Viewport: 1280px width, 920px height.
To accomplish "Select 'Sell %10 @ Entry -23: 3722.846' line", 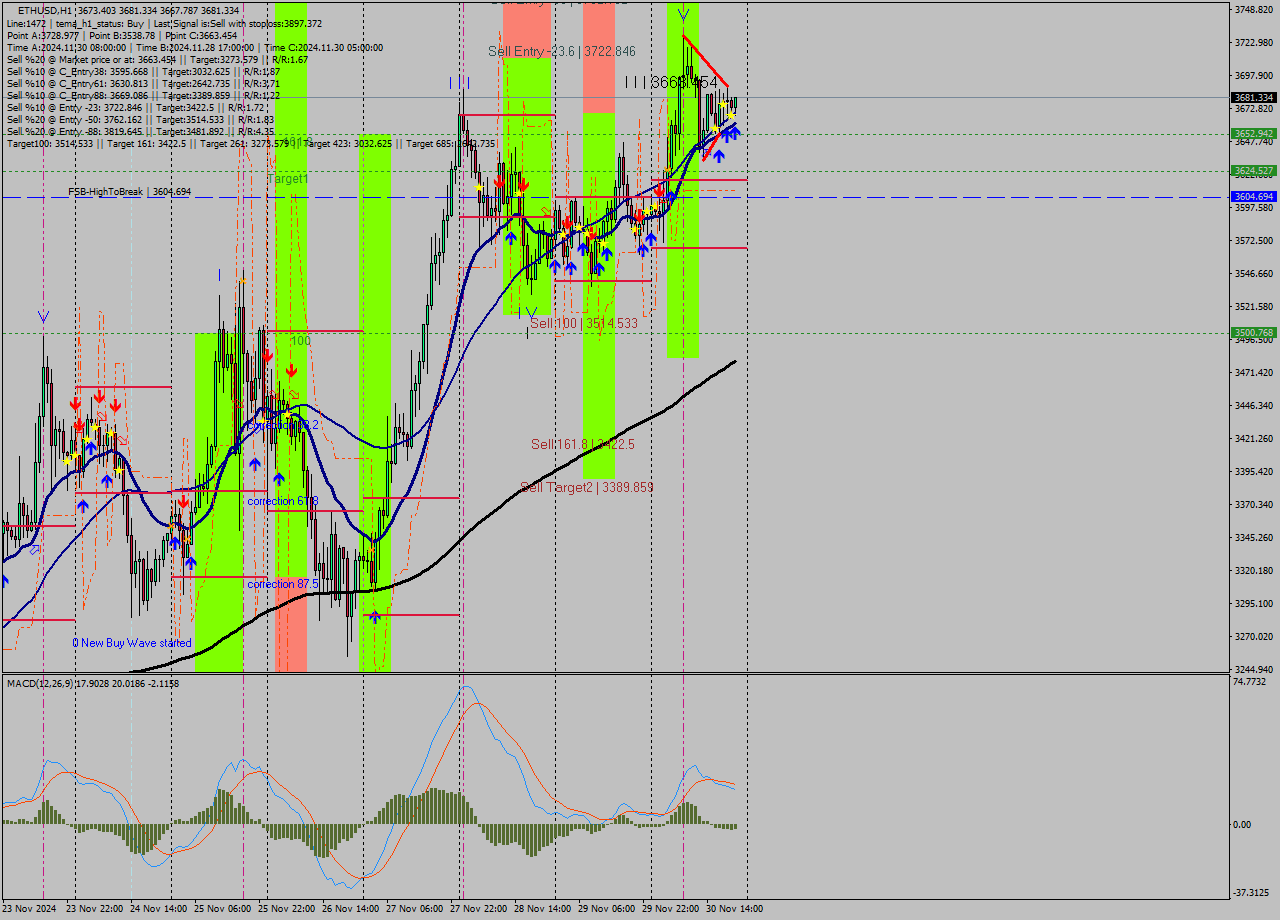I will [x=135, y=107].
